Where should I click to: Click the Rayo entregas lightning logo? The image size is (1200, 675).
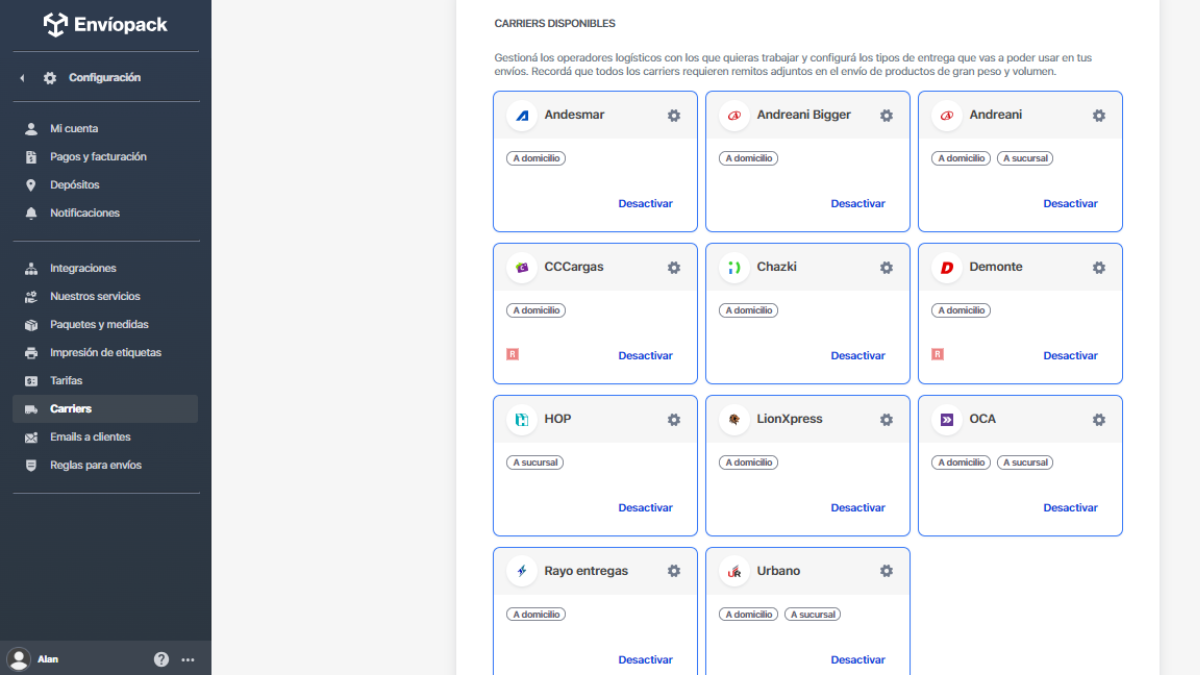tap(521, 571)
